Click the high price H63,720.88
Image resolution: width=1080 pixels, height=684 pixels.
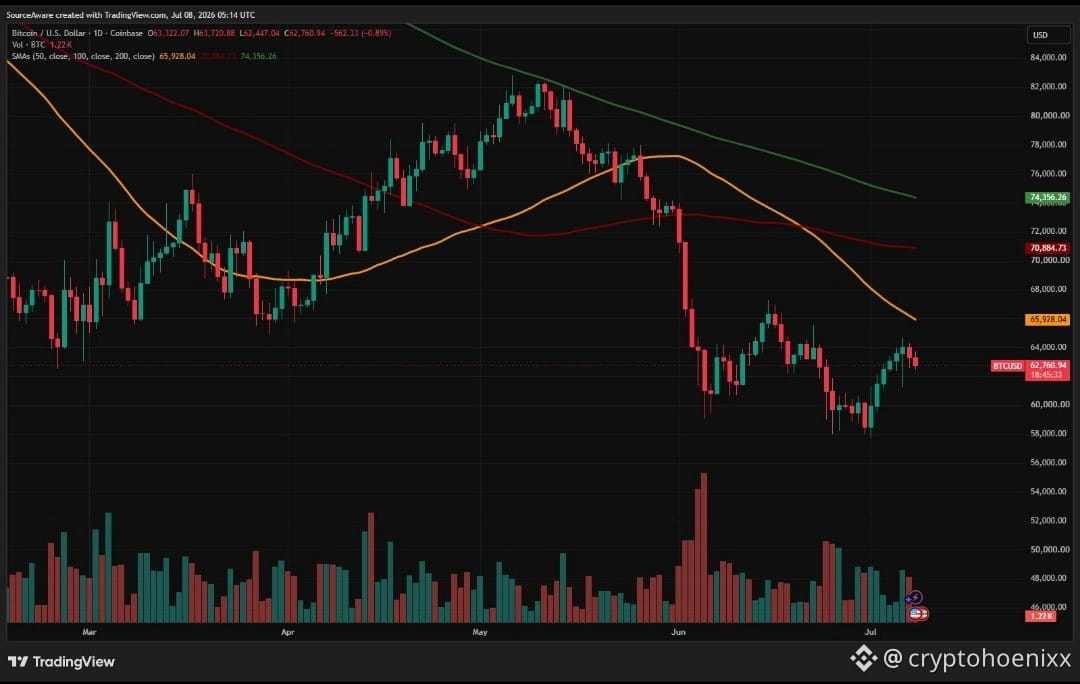(214, 33)
